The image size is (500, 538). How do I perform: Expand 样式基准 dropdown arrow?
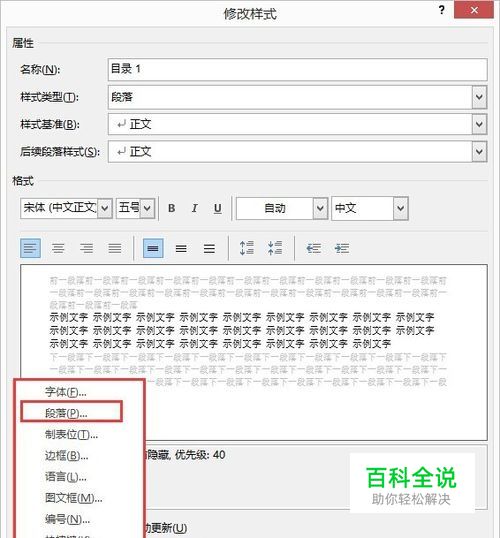pyautogui.click(x=479, y=124)
